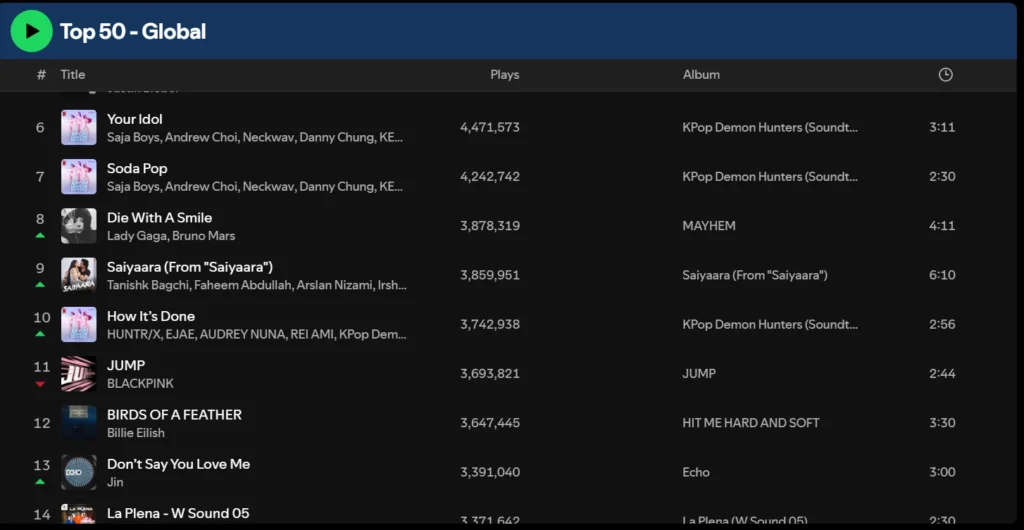This screenshot has width=1024, height=530.
Task: Click the 2:44 duration for JUMP
Action: [942, 374]
